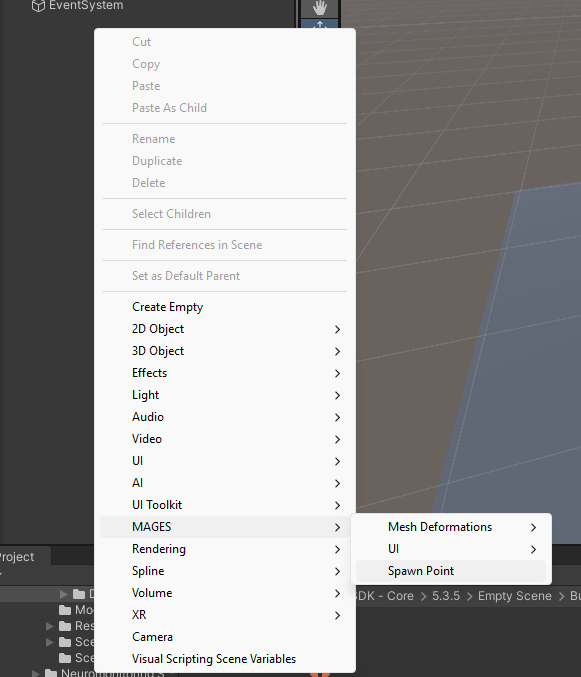The height and width of the screenshot is (677, 581).
Task: Select the Hand view tool
Action: tap(320, 7)
